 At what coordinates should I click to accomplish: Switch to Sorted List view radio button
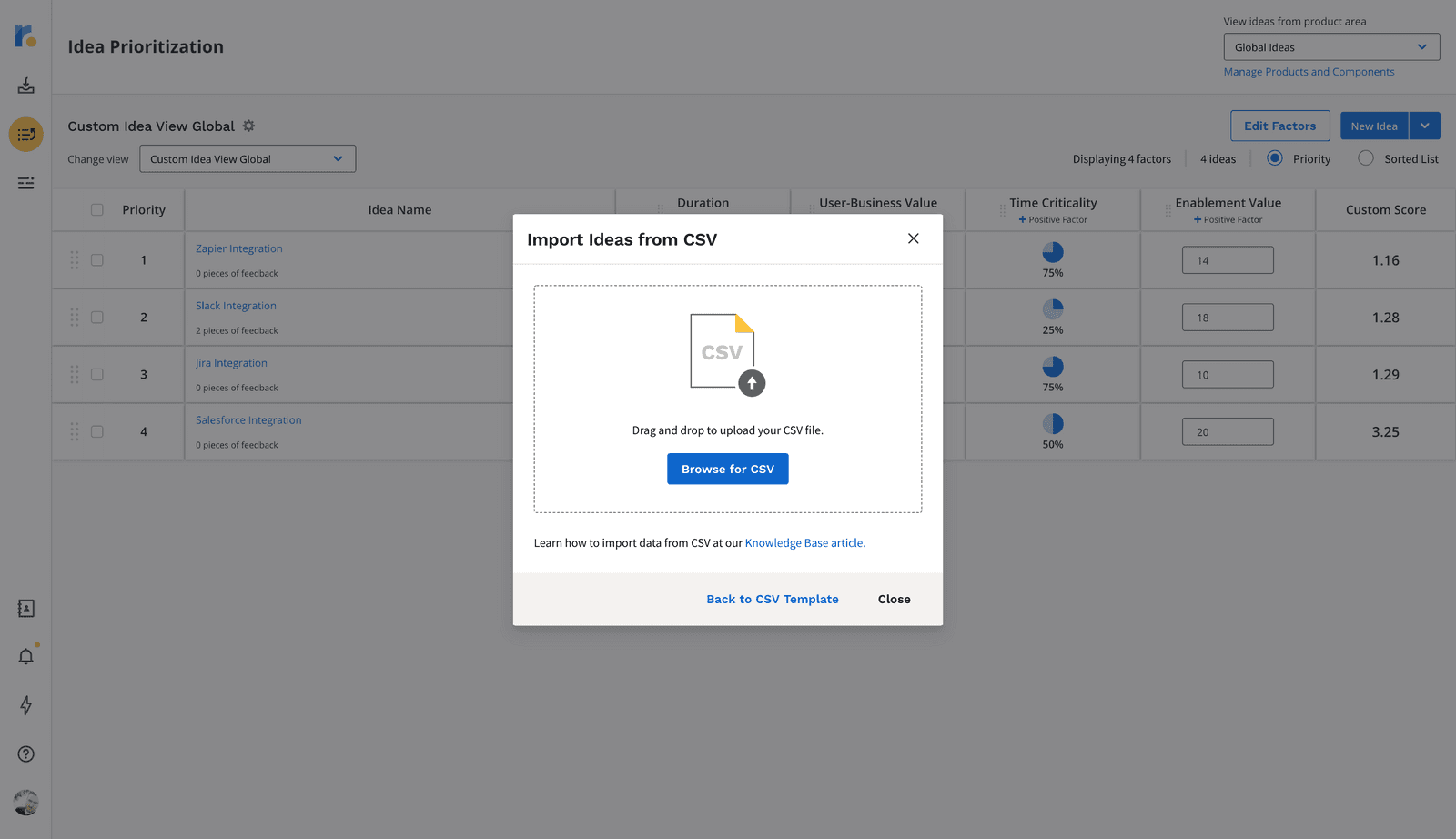click(1365, 158)
